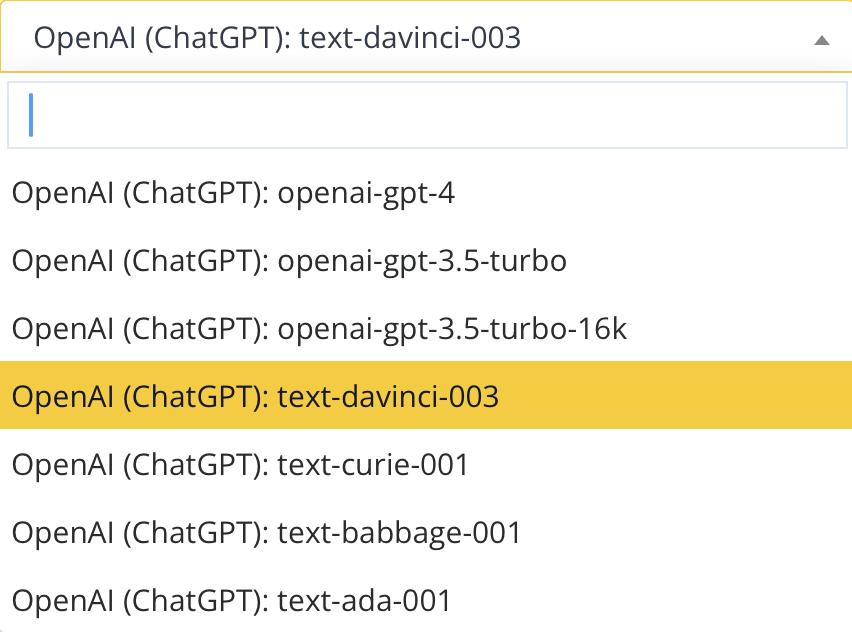Click the collapse arrow on the model dropdown
Viewport: 852px width, 632px height.
[821, 40]
